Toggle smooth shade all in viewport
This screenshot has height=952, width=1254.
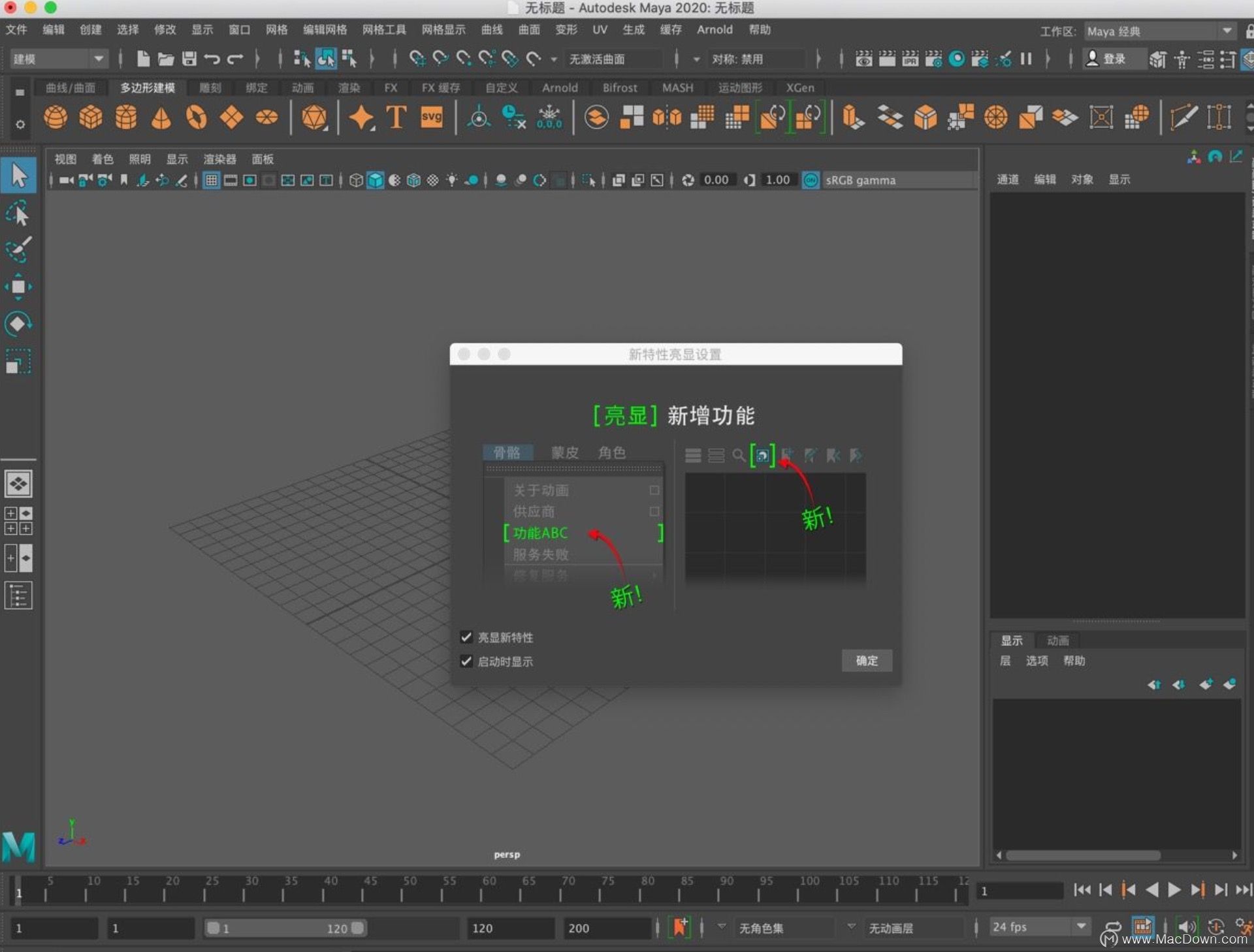[376, 180]
